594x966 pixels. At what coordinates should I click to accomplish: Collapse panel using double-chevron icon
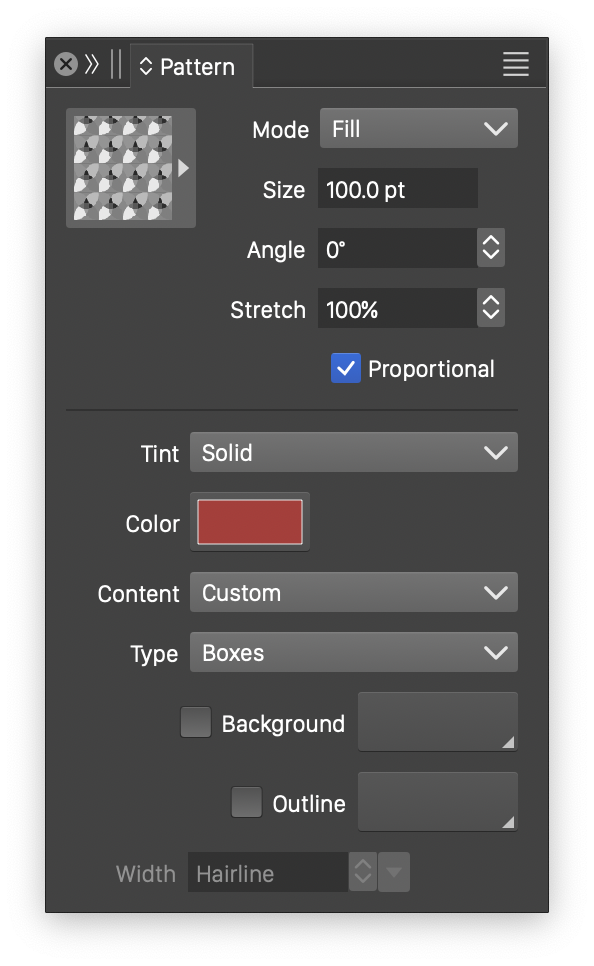pos(92,64)
